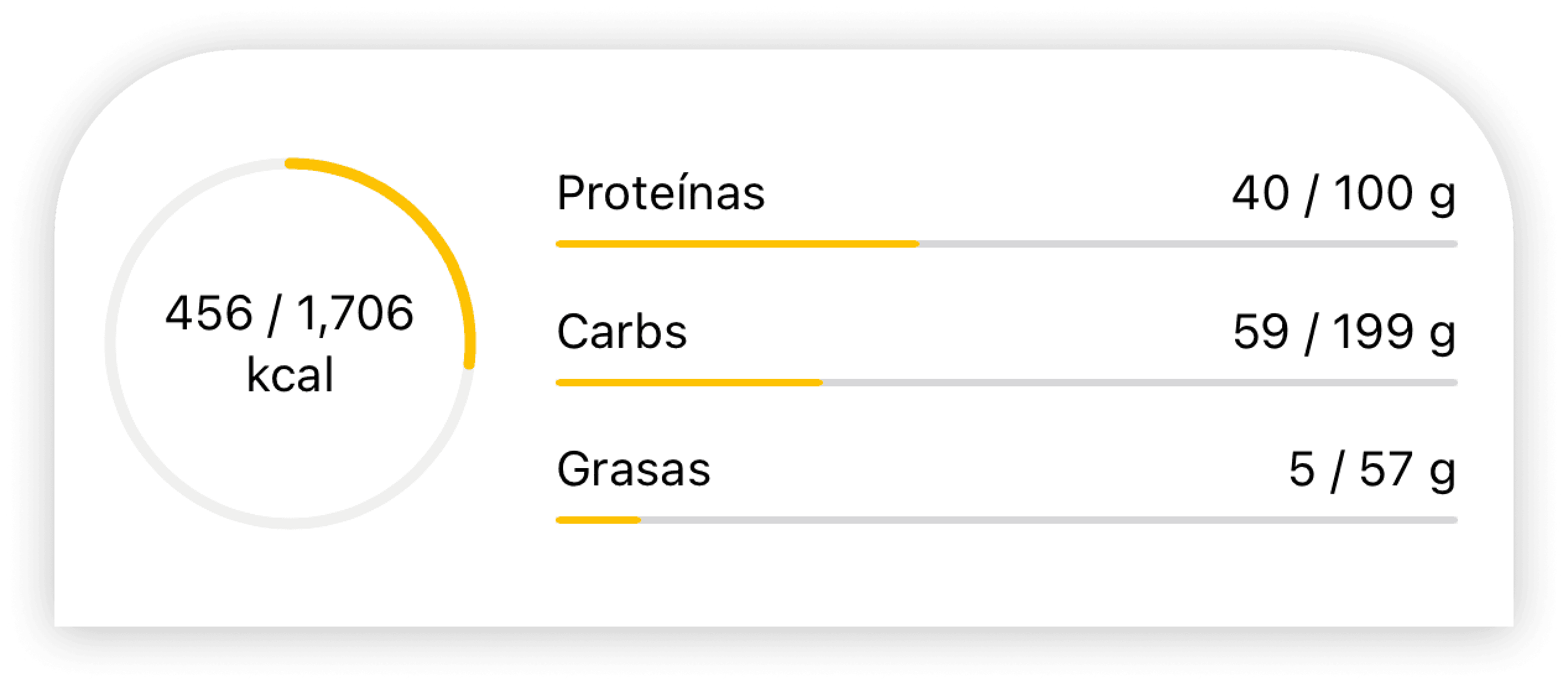Click the 456 consumed calories number
Image resolution: width=1568 pixels, height=686 pixels.
(209, 313)
